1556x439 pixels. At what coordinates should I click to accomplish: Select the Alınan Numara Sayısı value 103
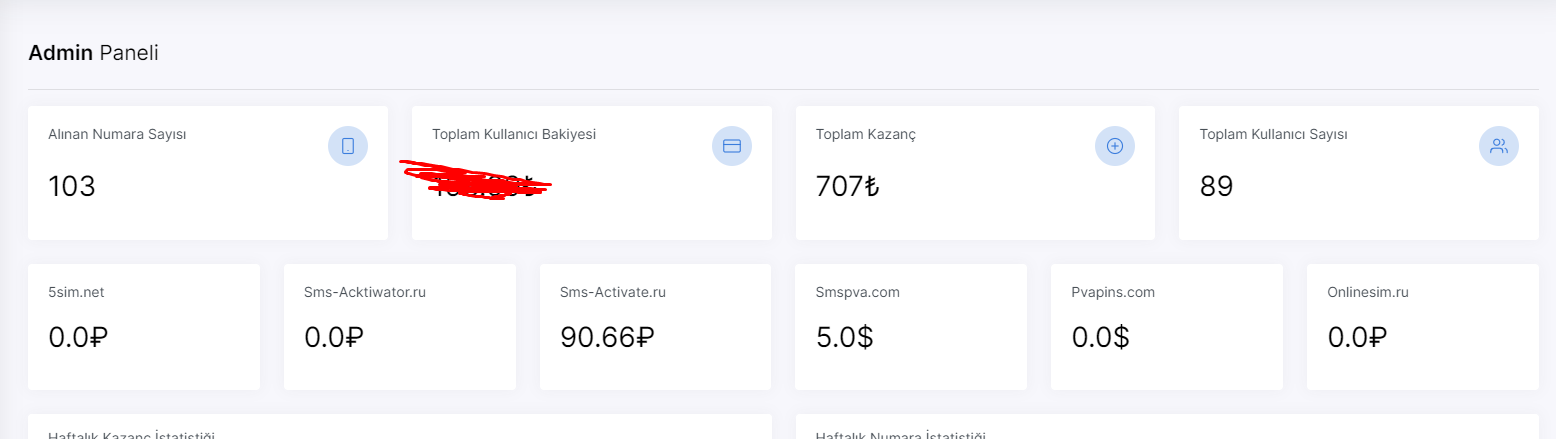click(72, 186)
